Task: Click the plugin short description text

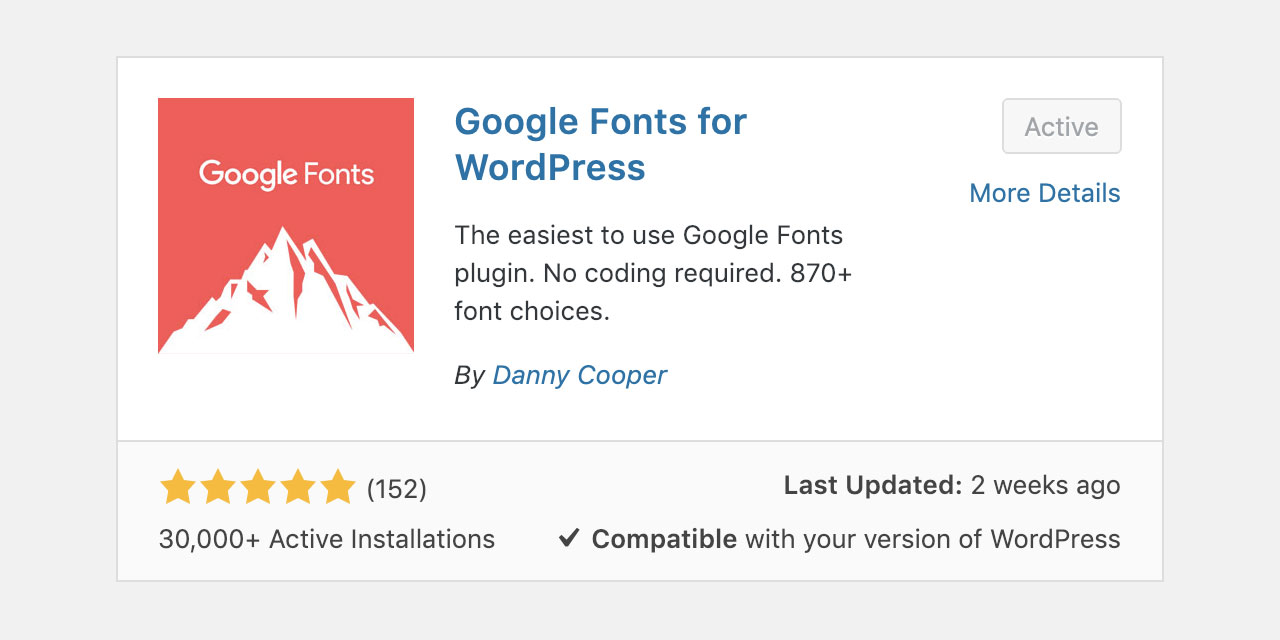Action: click(652, 272)
